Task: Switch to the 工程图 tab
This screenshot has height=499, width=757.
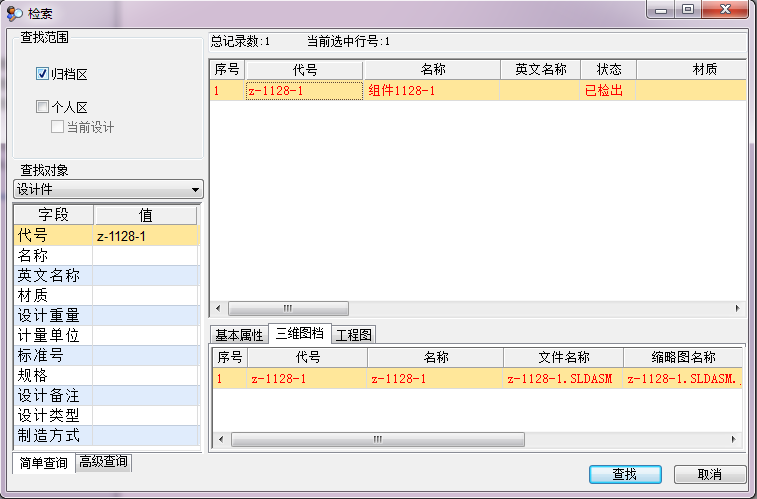Action: (x=353, y=334)
